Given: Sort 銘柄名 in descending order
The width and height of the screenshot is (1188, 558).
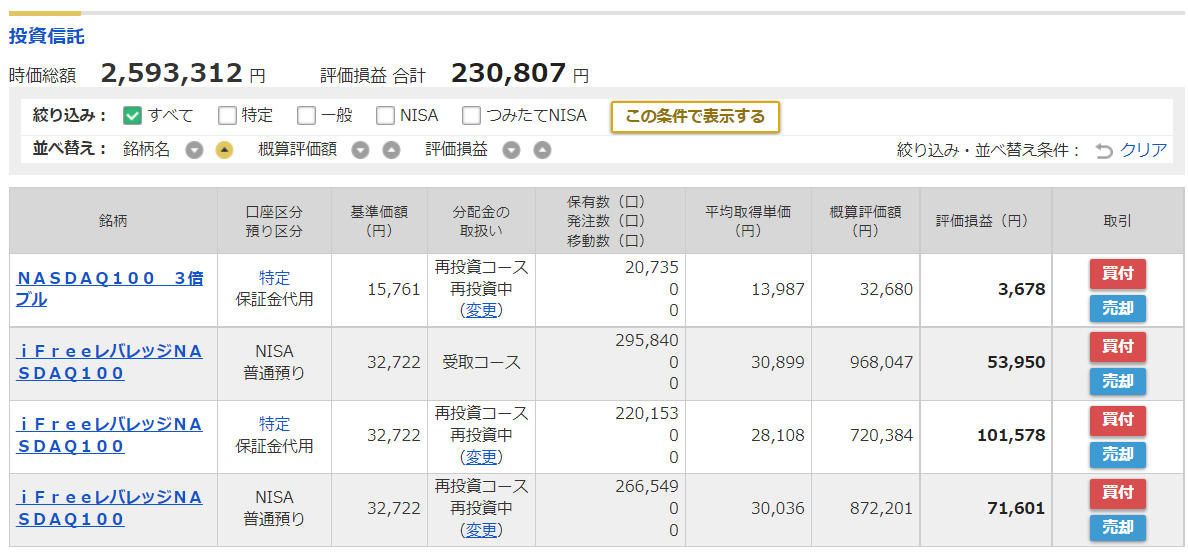Looking at the screenshot, I should pyautogui.click(x=195, y=150).
